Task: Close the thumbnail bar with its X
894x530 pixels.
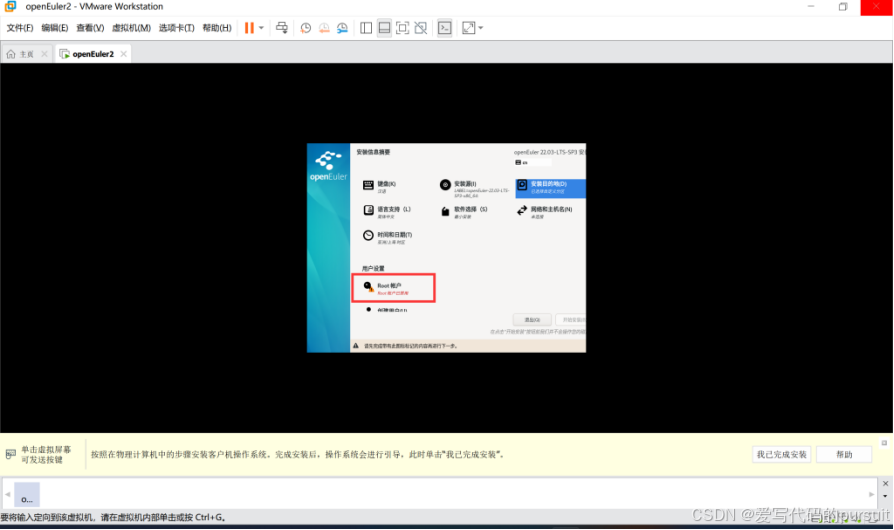Action: pos(885,484)
